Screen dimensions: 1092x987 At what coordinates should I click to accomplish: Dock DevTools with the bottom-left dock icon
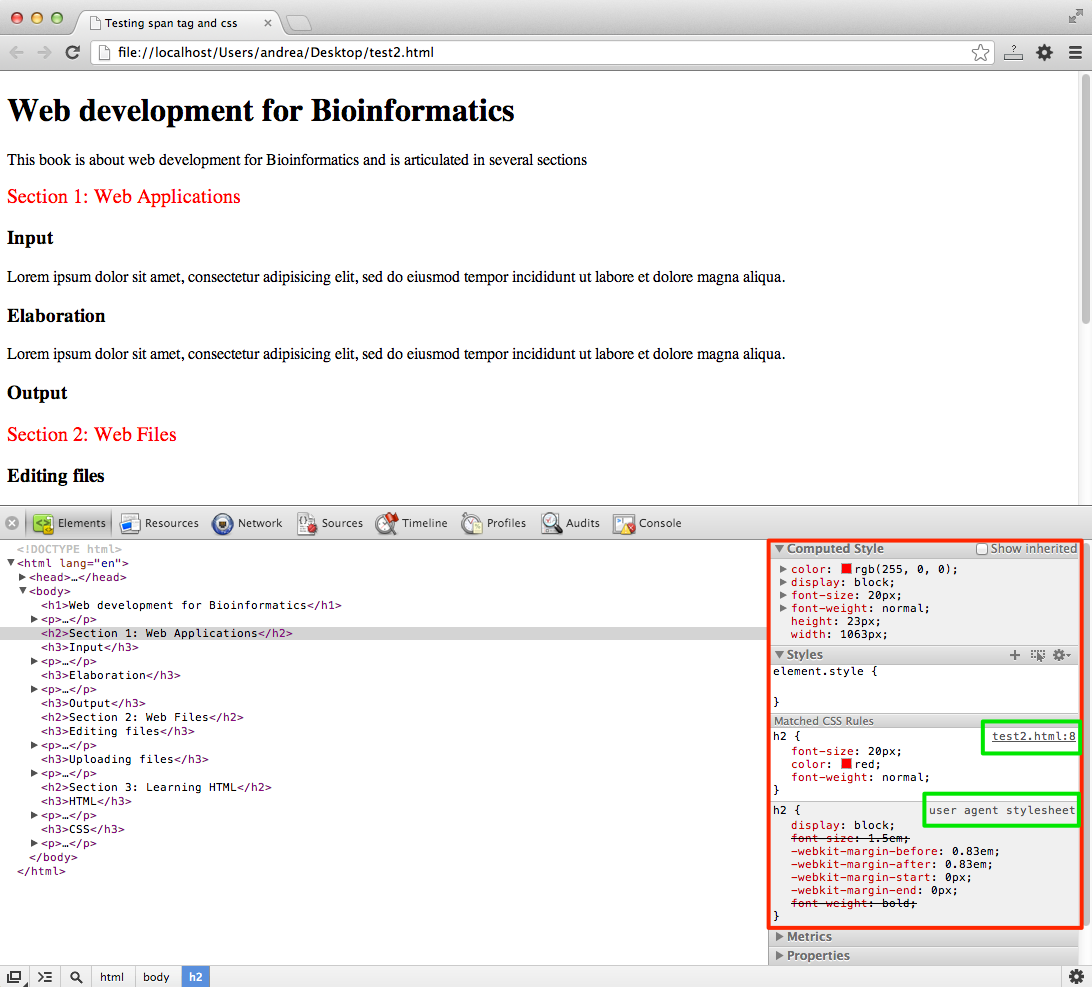[15, 977]
